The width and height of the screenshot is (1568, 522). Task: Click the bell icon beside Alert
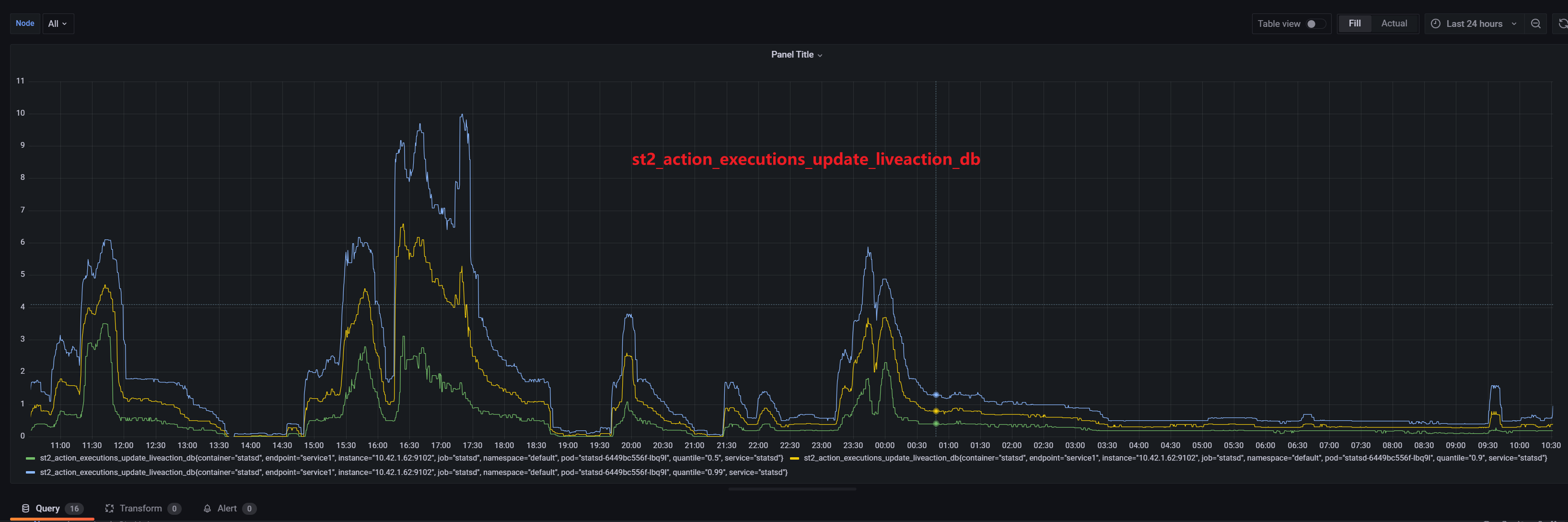coord(207,509)
